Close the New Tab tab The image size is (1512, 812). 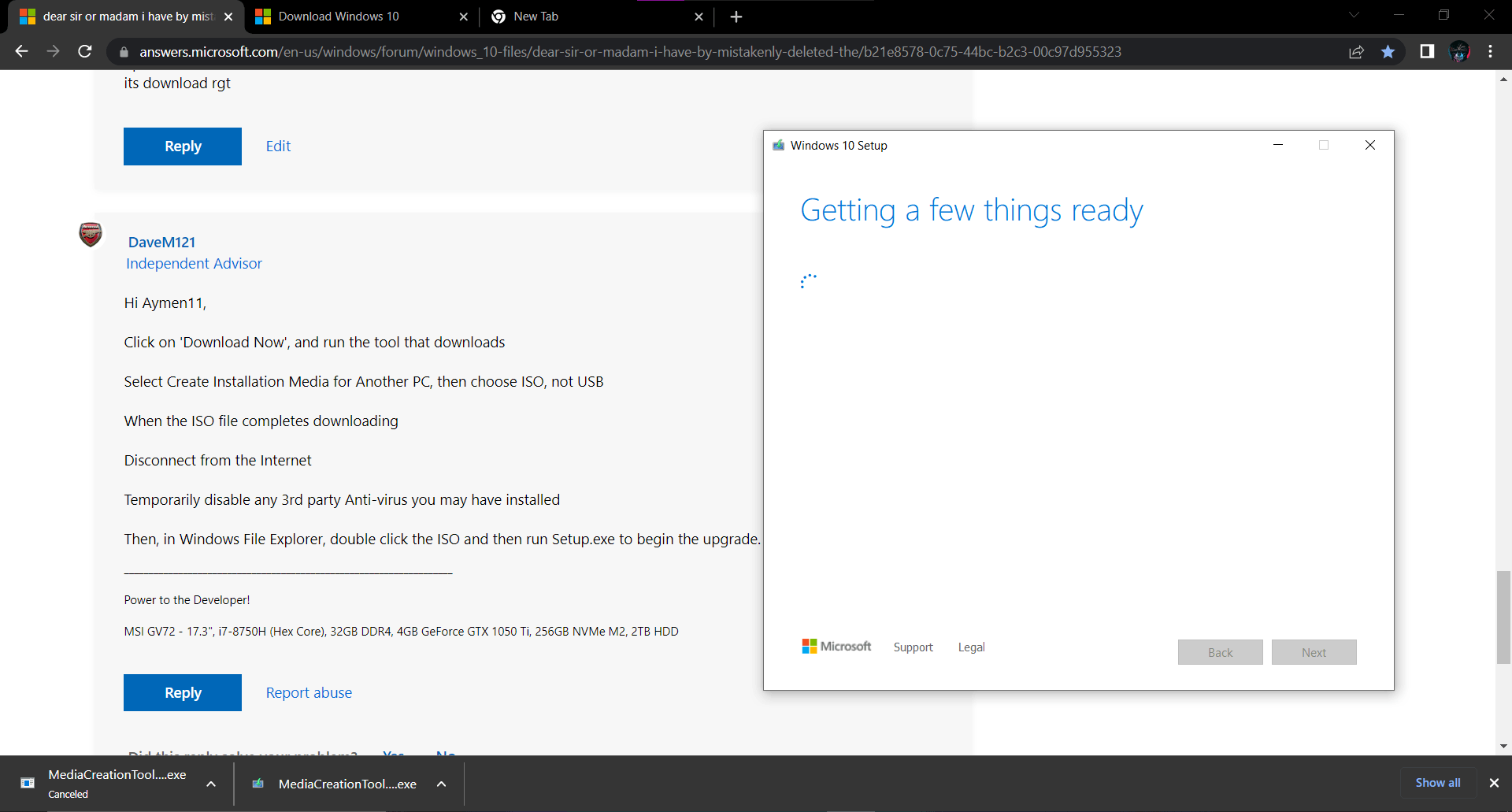click(699, 17)
